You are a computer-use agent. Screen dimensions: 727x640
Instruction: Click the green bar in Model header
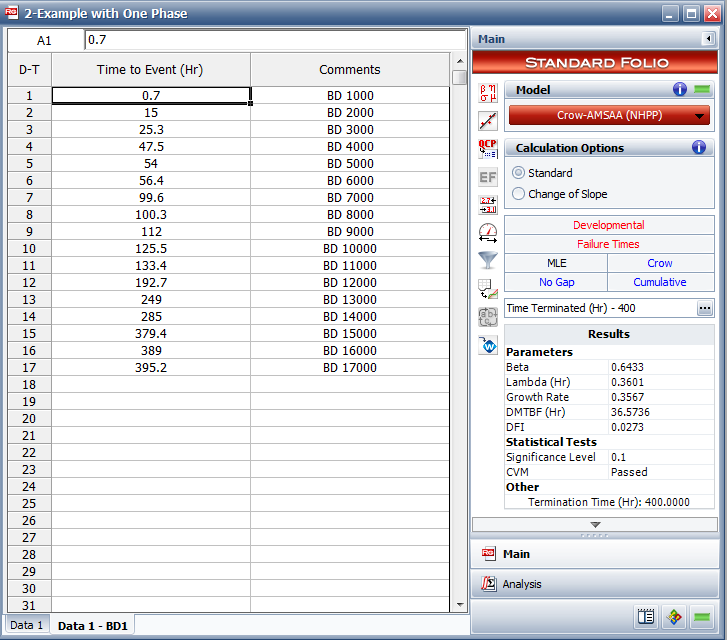(702, 89)
